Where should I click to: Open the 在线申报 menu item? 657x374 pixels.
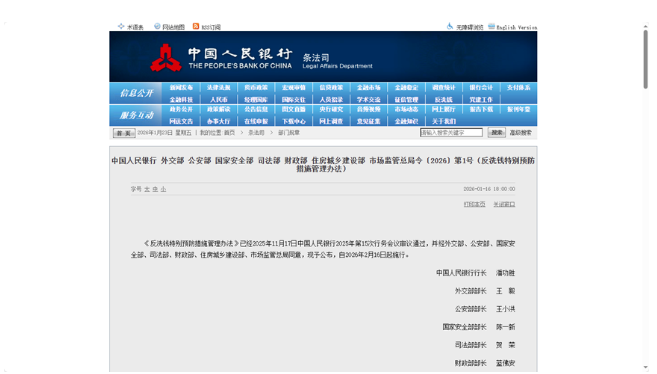pos(256,121)
